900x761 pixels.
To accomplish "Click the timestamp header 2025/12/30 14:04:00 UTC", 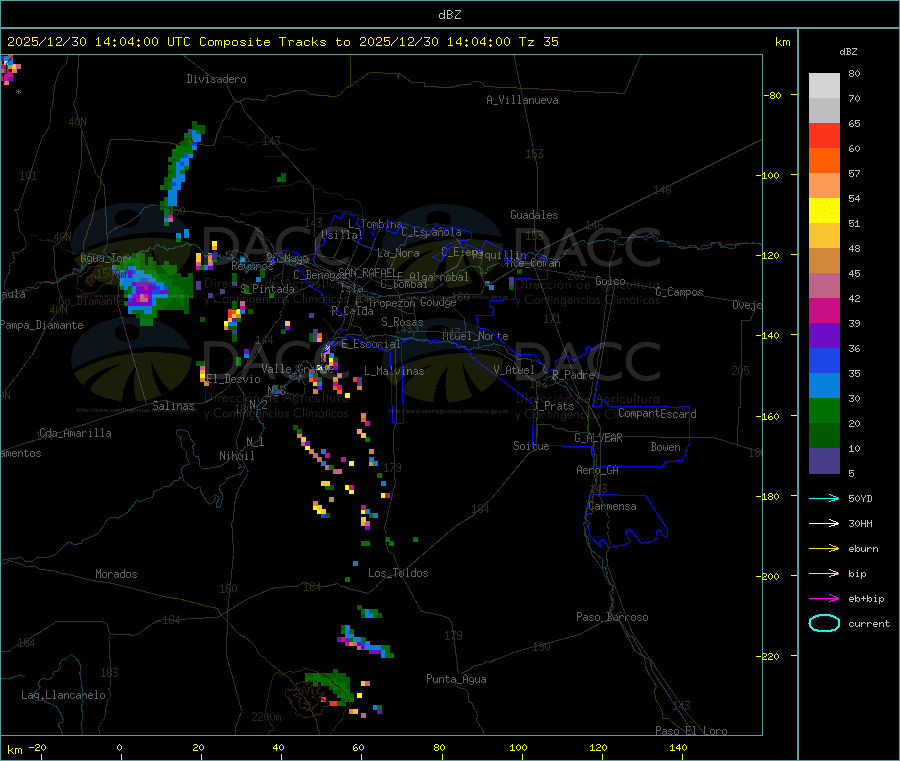I will [x=99, y=42].
